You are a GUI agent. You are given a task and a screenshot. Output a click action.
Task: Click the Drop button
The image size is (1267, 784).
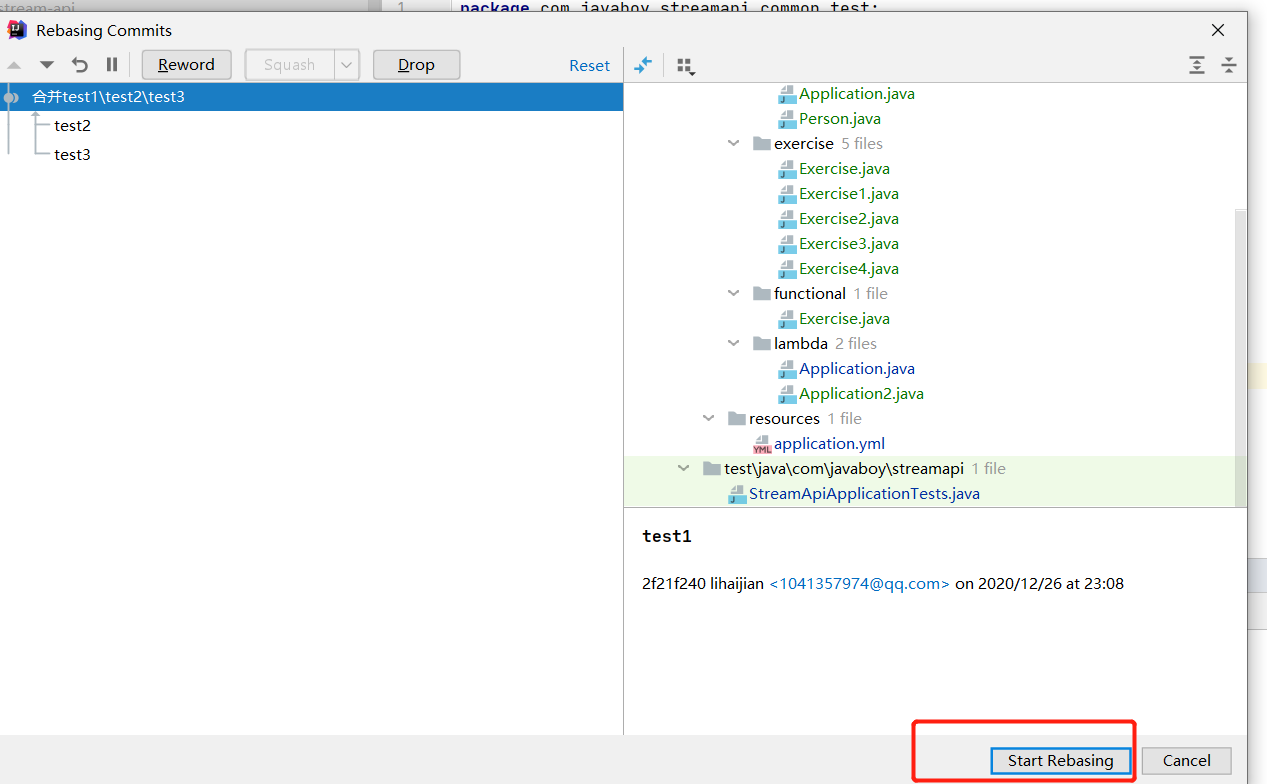[416, 65]
